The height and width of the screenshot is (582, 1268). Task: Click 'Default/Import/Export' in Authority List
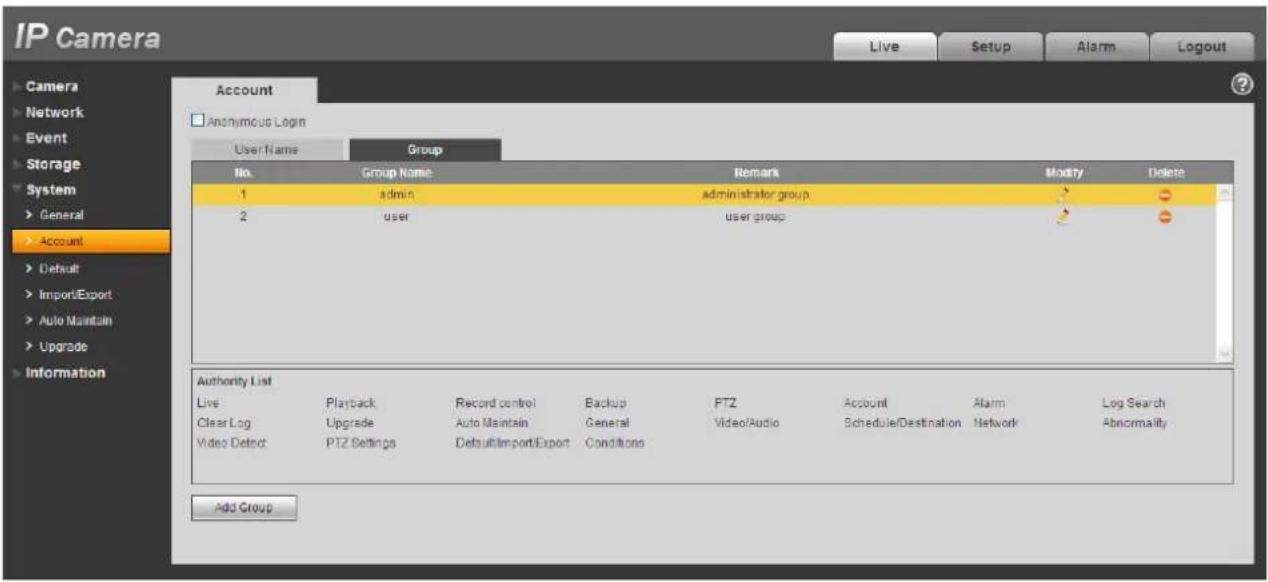click(512, 442)
